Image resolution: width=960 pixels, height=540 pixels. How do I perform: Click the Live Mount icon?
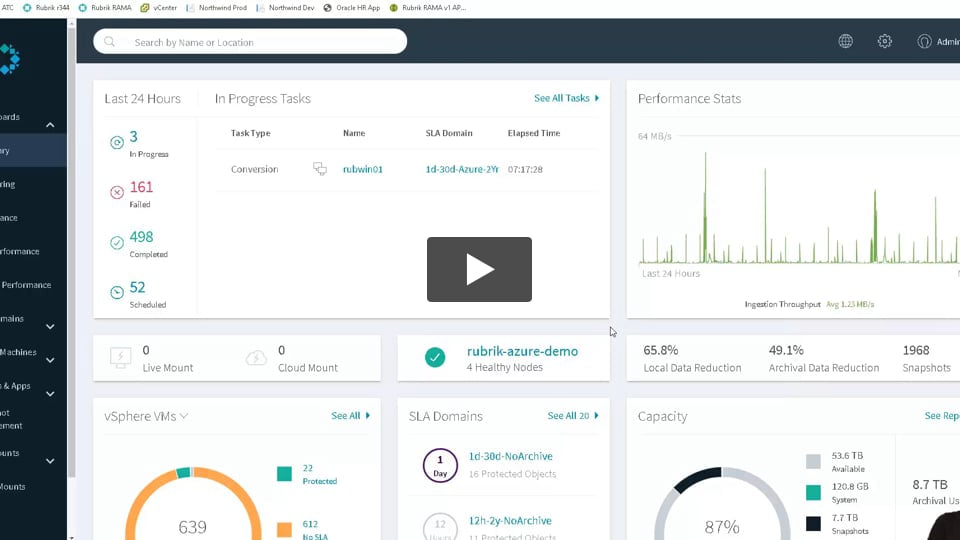click(120, 358)
